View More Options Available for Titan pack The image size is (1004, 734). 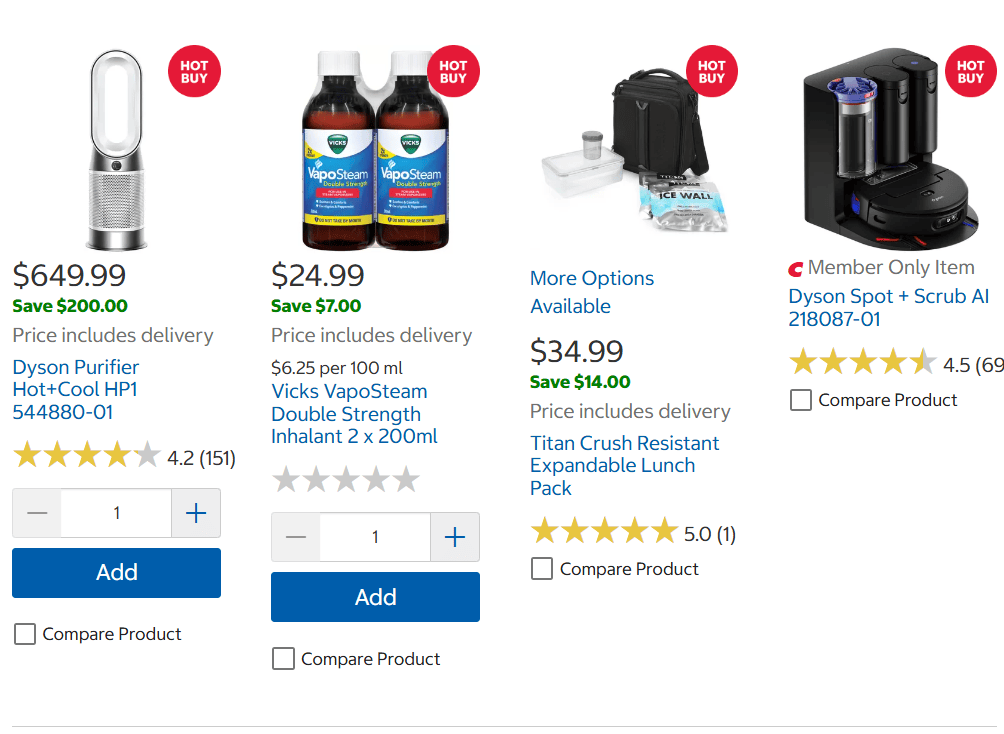coord(591,292)
